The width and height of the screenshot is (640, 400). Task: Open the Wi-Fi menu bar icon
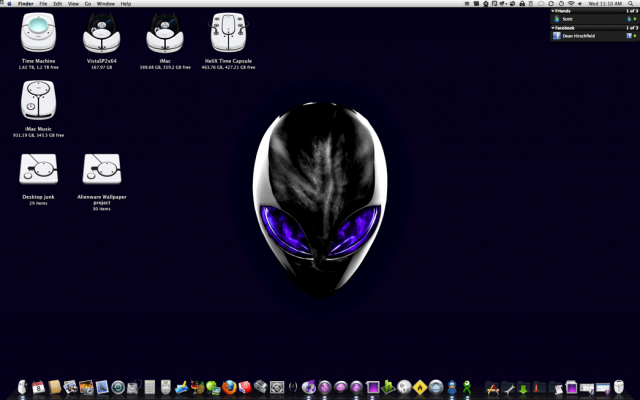pos(571,4)
